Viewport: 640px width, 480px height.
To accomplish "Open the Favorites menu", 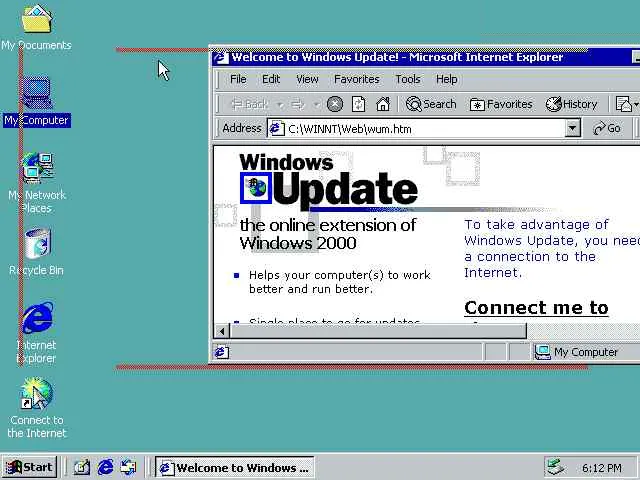I will point(356,79).
